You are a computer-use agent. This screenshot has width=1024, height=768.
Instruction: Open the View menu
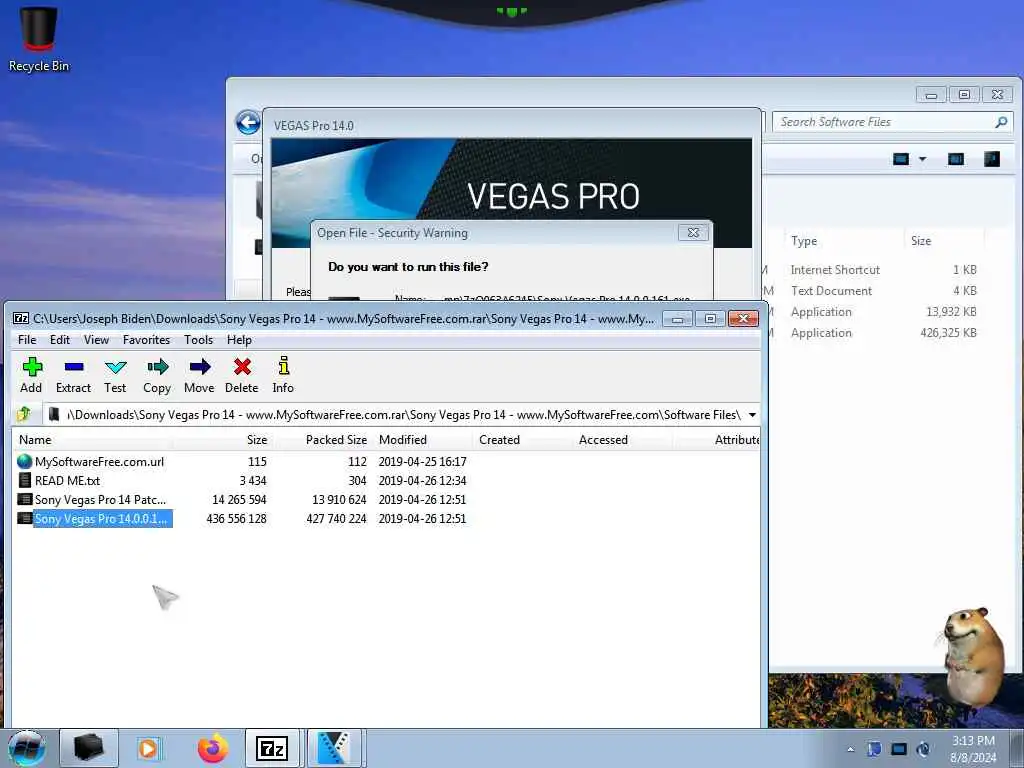96,340
